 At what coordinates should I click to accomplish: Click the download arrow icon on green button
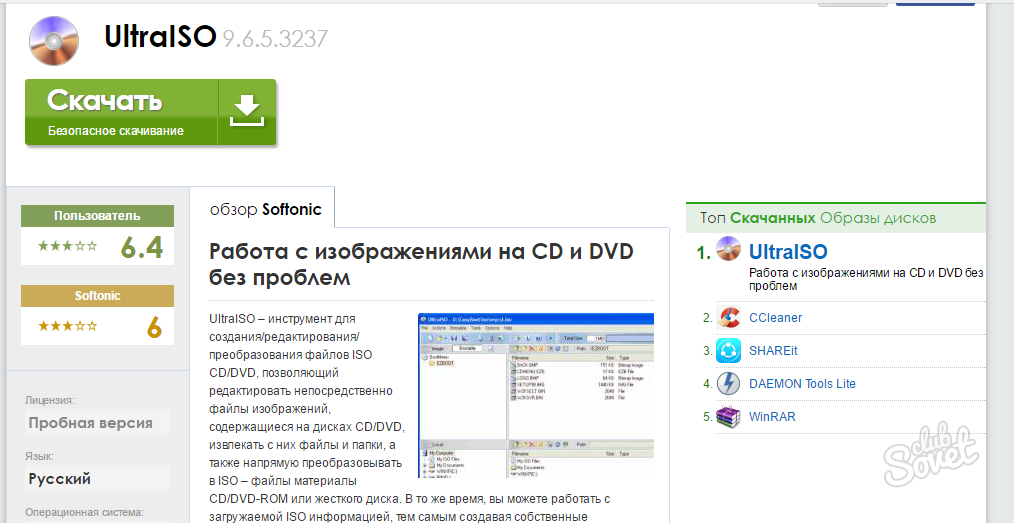pos(246,112)
